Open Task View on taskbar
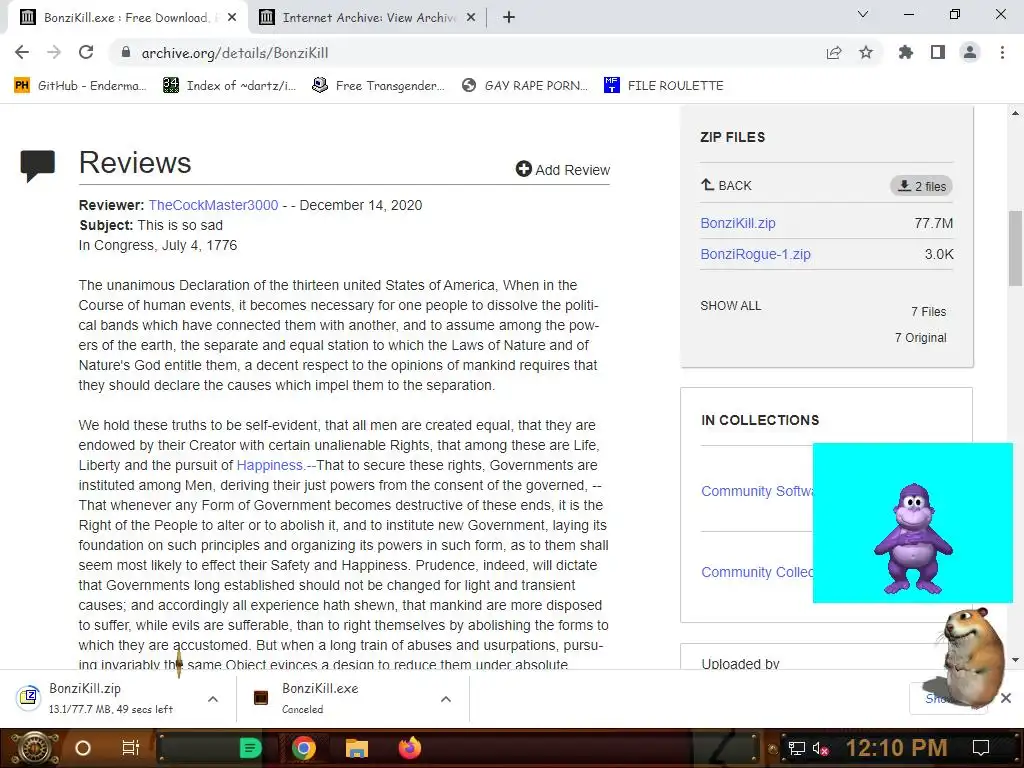This screenshot has height=768, width=1024. point(131,748)
